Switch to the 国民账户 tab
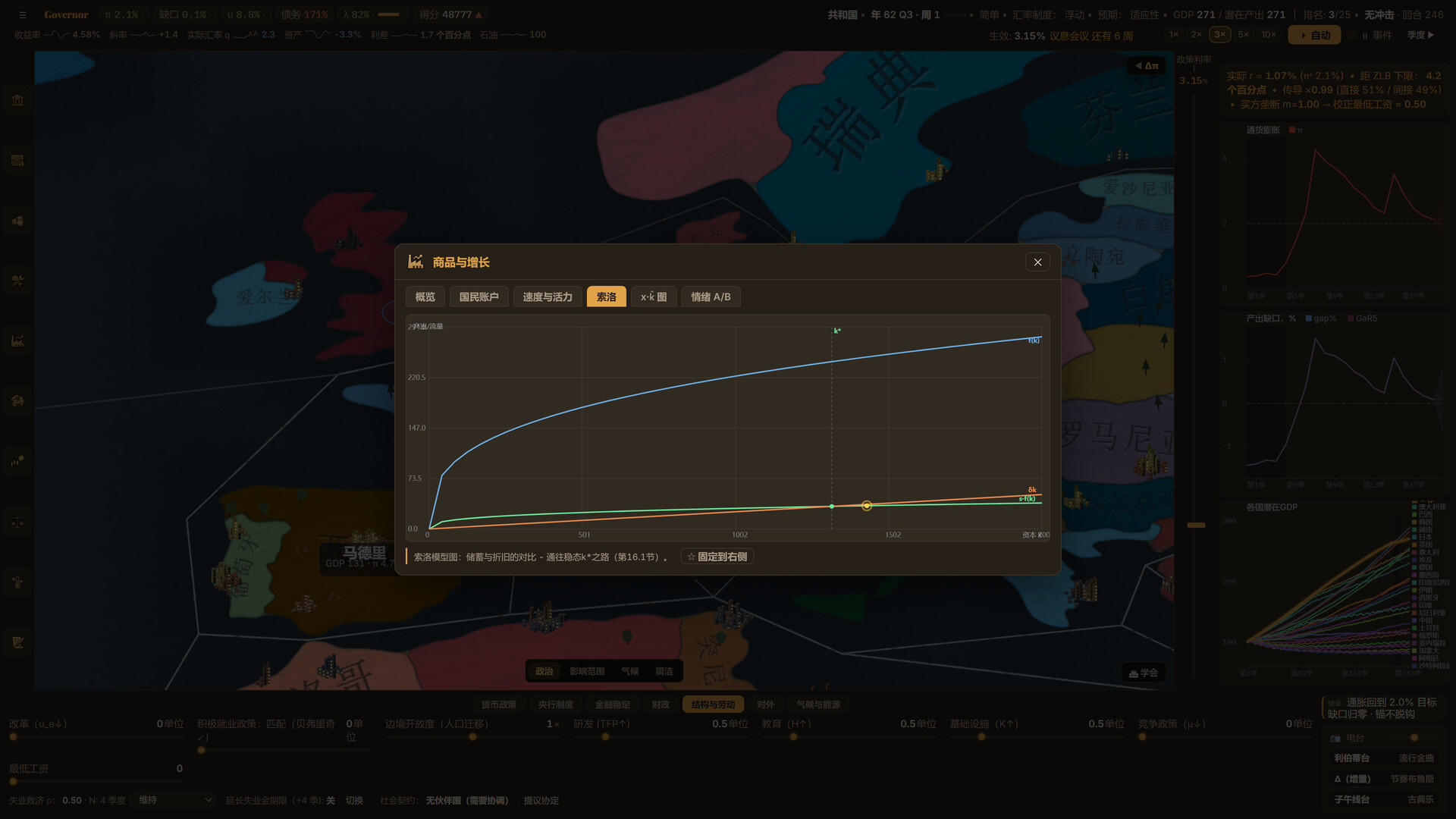The width and height of the screenshot is (1456, 819). click(479, 297)
